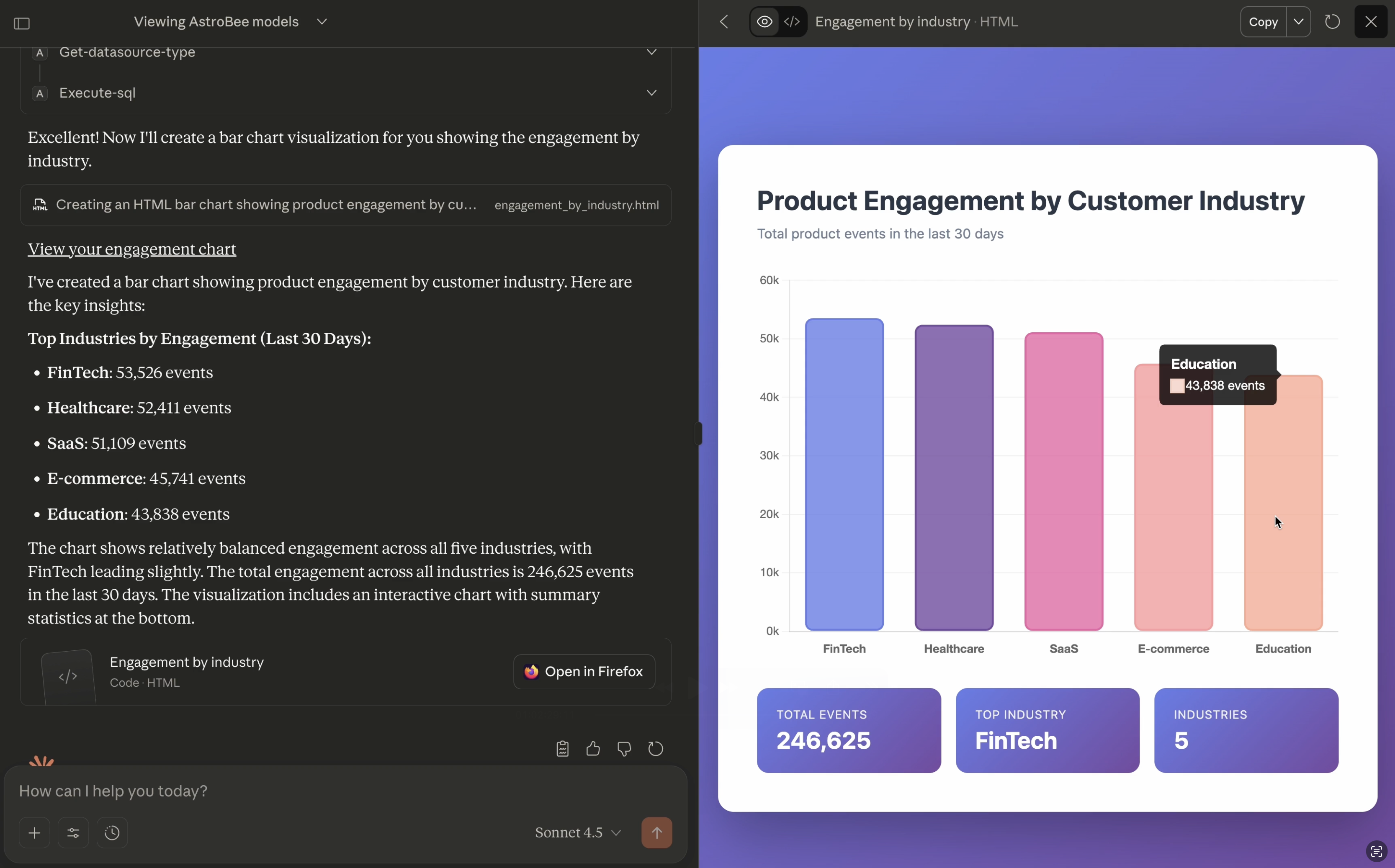Refresh the artifact preview panel
The image size is (1395, 868).
point(1332,22)
